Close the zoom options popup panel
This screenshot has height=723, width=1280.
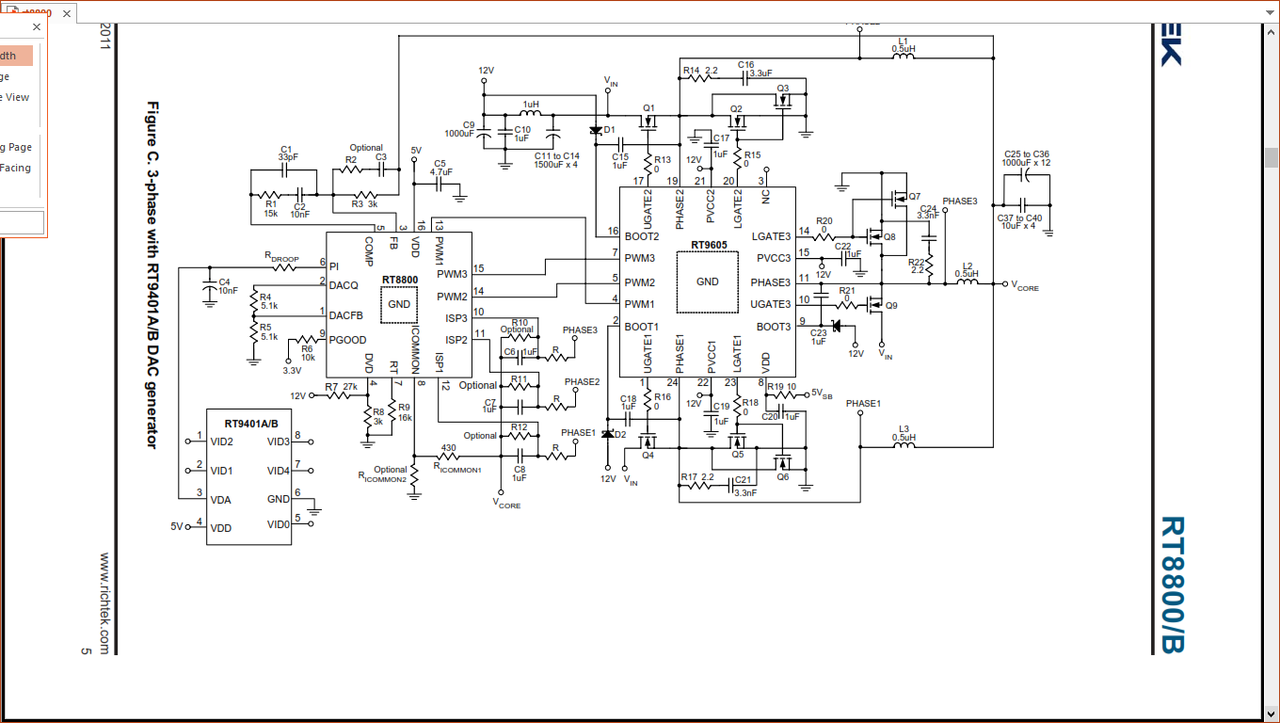(x=36, y=28)
